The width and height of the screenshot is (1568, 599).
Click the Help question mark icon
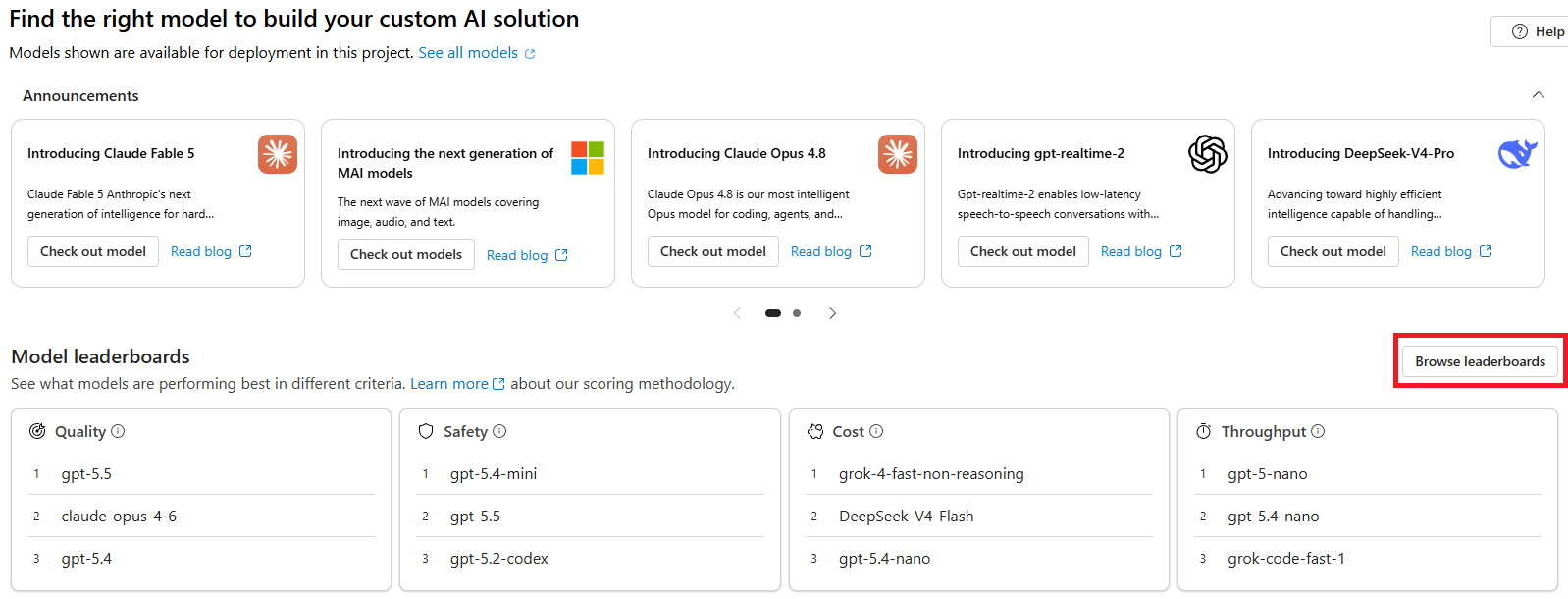(1520, 31)
